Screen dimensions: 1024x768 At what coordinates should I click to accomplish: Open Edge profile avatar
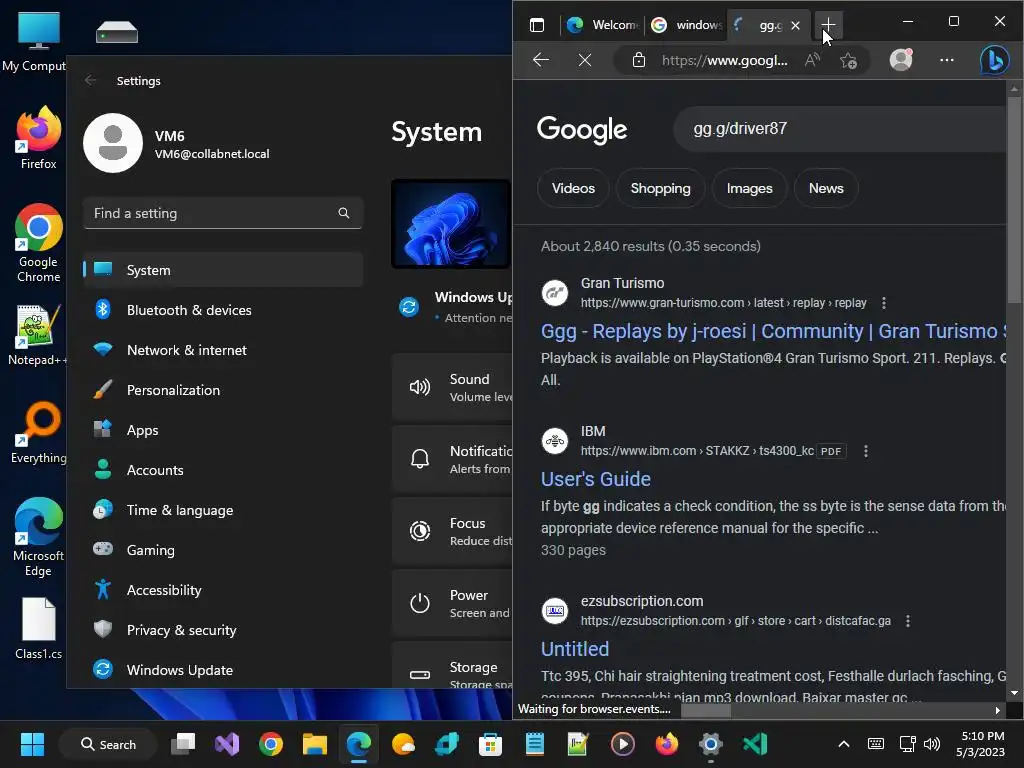click(901, 60)
